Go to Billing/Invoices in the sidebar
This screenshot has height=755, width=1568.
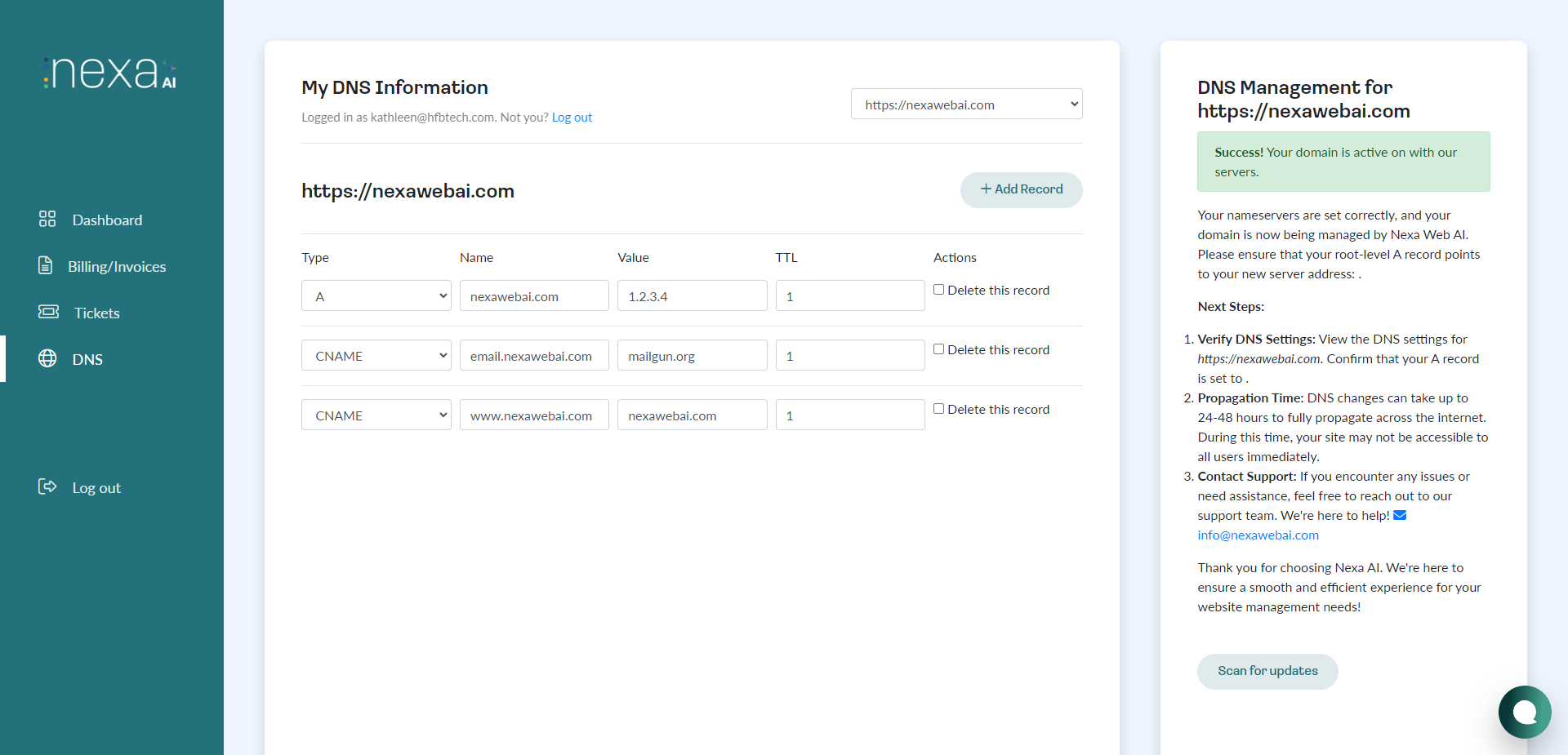tap(117, 266)
